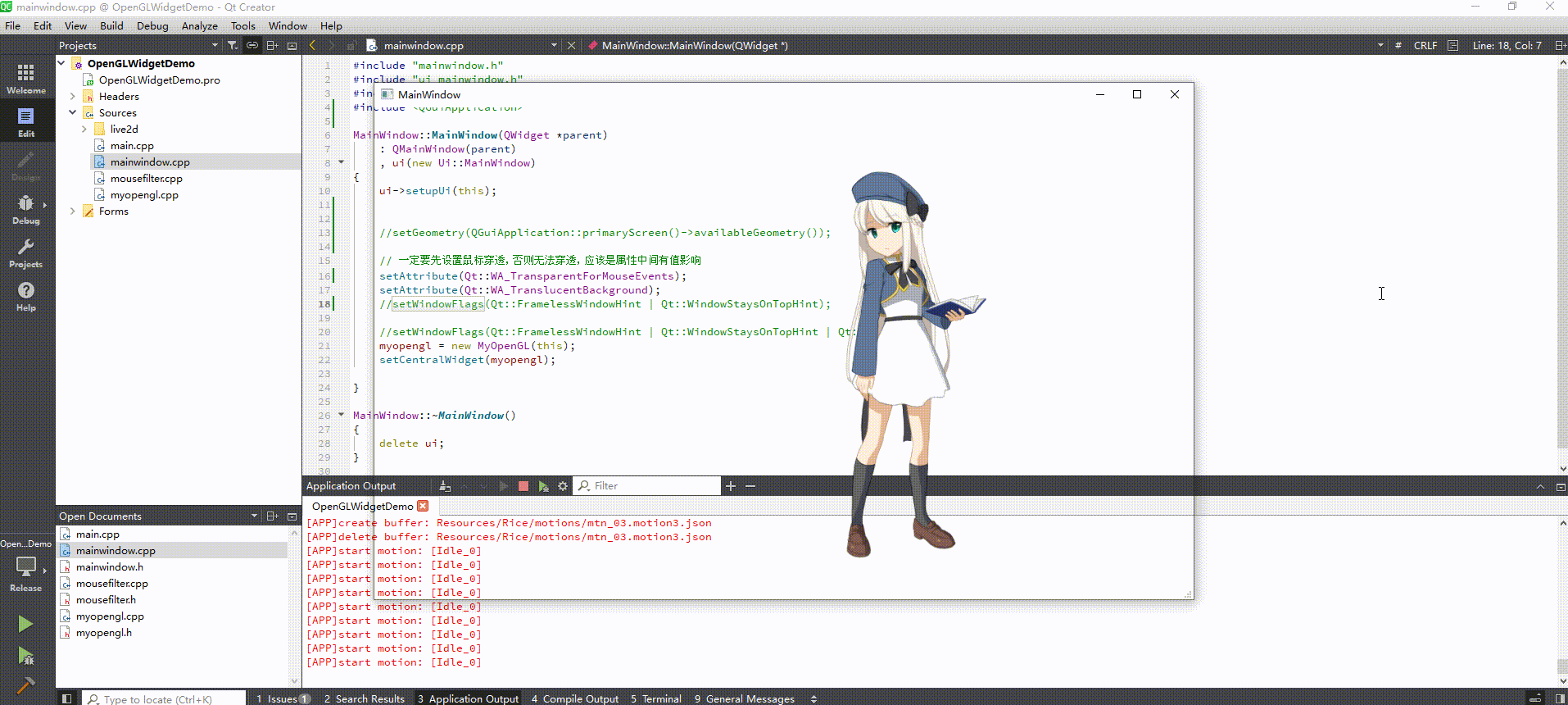Viewport: 1568px width, 705px height.
Task: Select myopengl.cpp in project tree
Action: [144, 194]
